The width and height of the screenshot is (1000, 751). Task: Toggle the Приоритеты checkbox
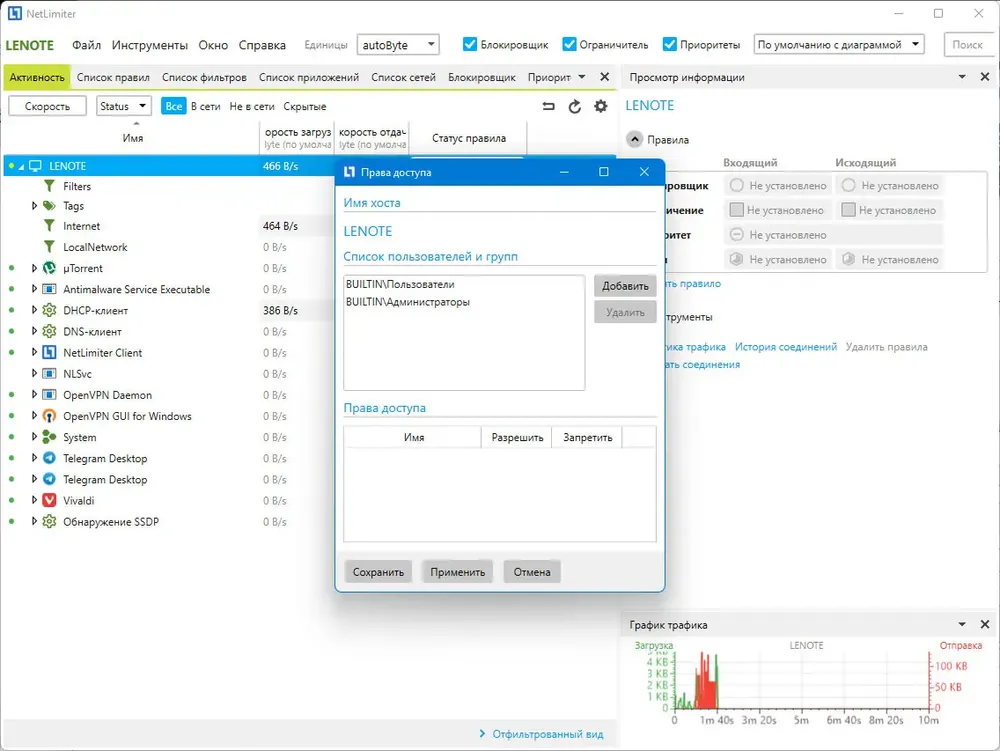coord(670,44)
